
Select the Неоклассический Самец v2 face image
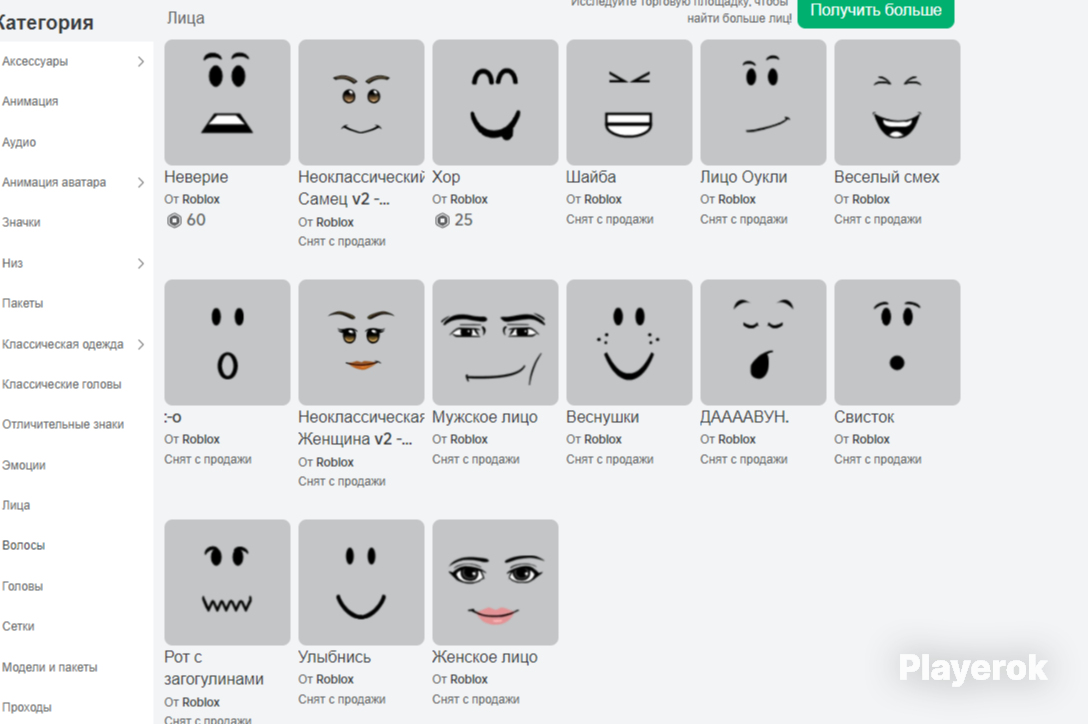(x=361, y=102)
